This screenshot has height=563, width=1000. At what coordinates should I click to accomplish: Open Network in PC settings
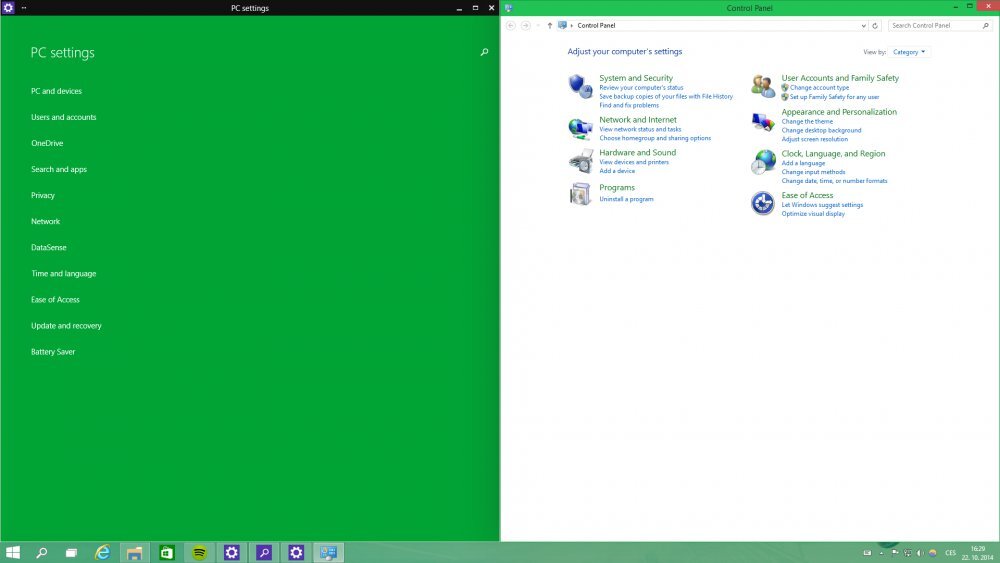click(x=45, y=221)
